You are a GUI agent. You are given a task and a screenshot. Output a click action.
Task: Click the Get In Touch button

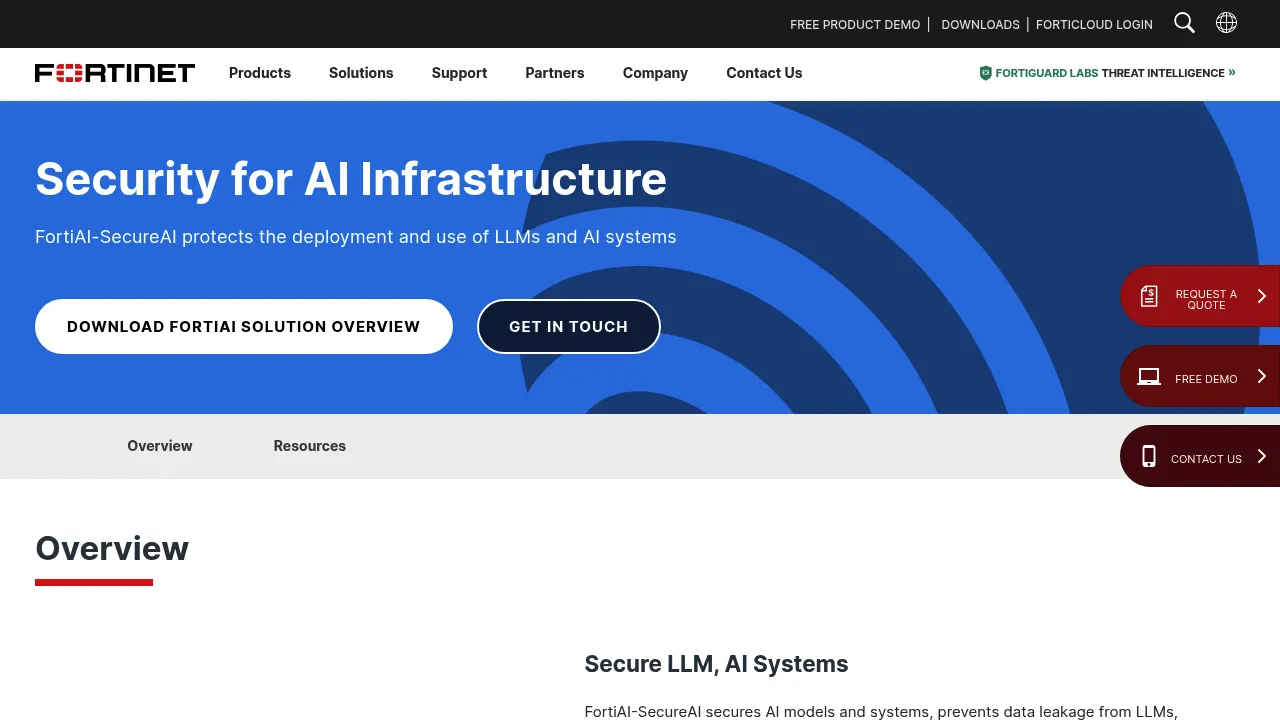click(x=569, y=326)
